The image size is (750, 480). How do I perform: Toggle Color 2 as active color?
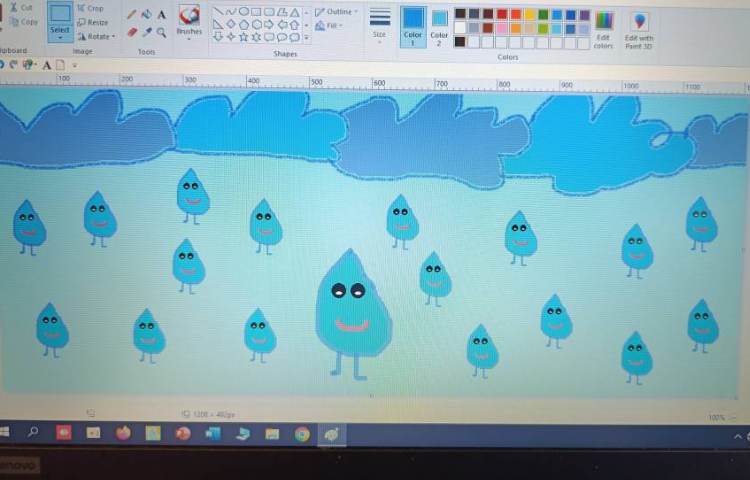click(440, 25)
